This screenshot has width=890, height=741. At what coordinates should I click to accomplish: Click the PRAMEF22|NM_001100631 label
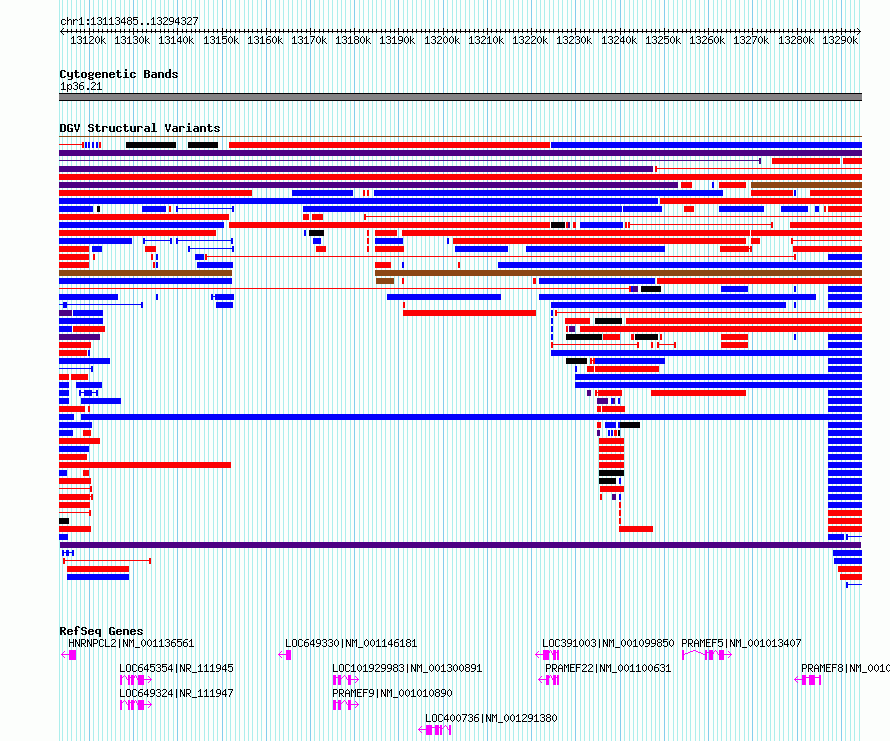point(608,668)
